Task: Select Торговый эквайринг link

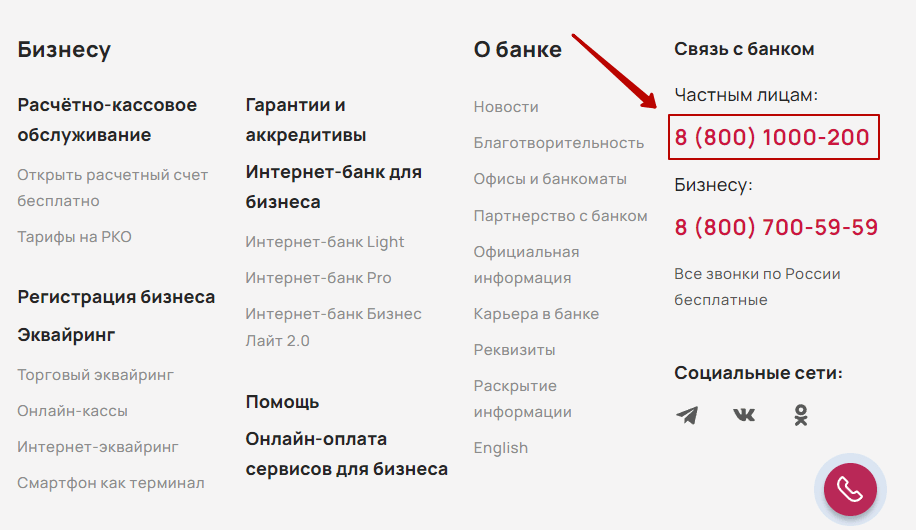Action: click(95, 375)
